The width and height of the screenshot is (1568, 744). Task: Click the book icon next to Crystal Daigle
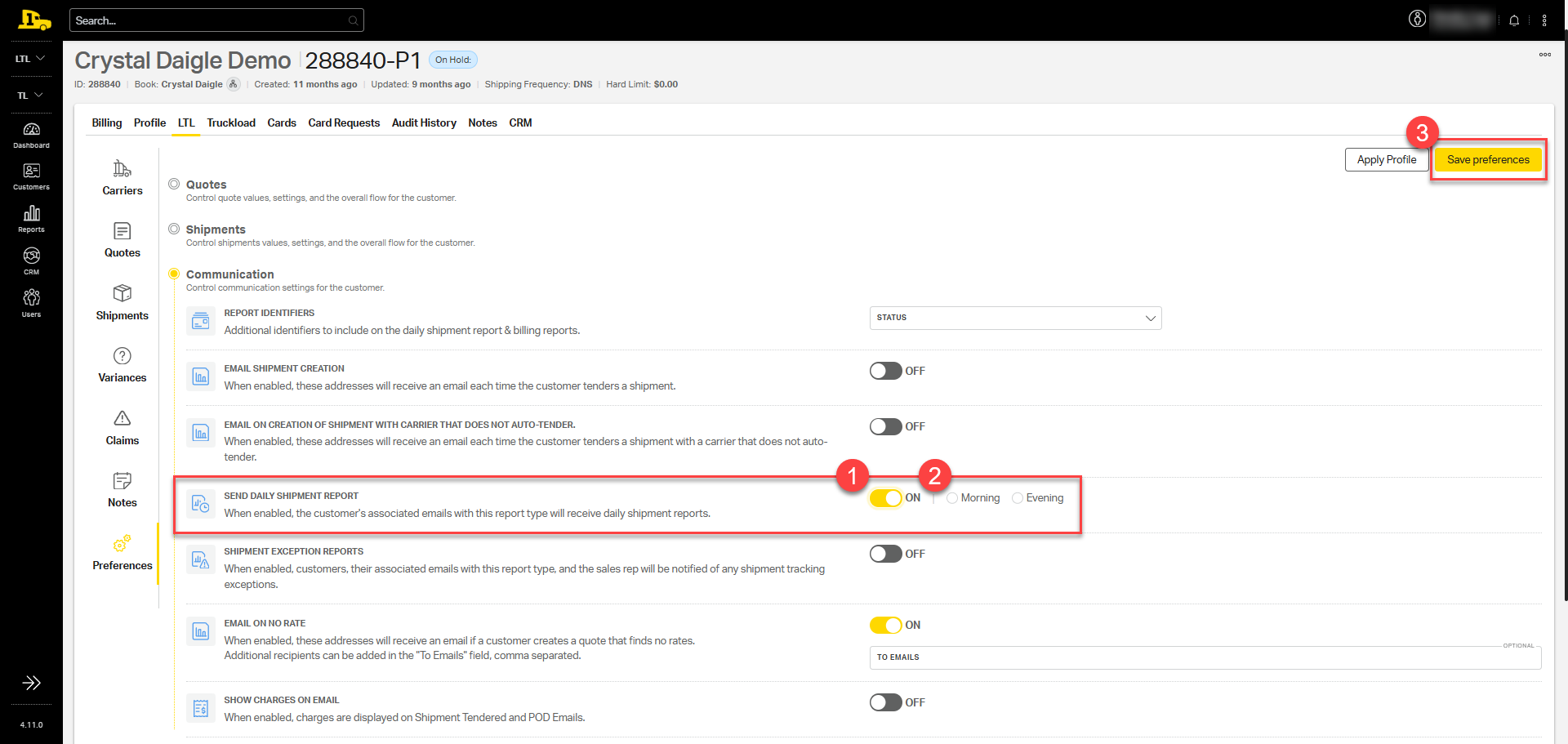click(234, 84)
